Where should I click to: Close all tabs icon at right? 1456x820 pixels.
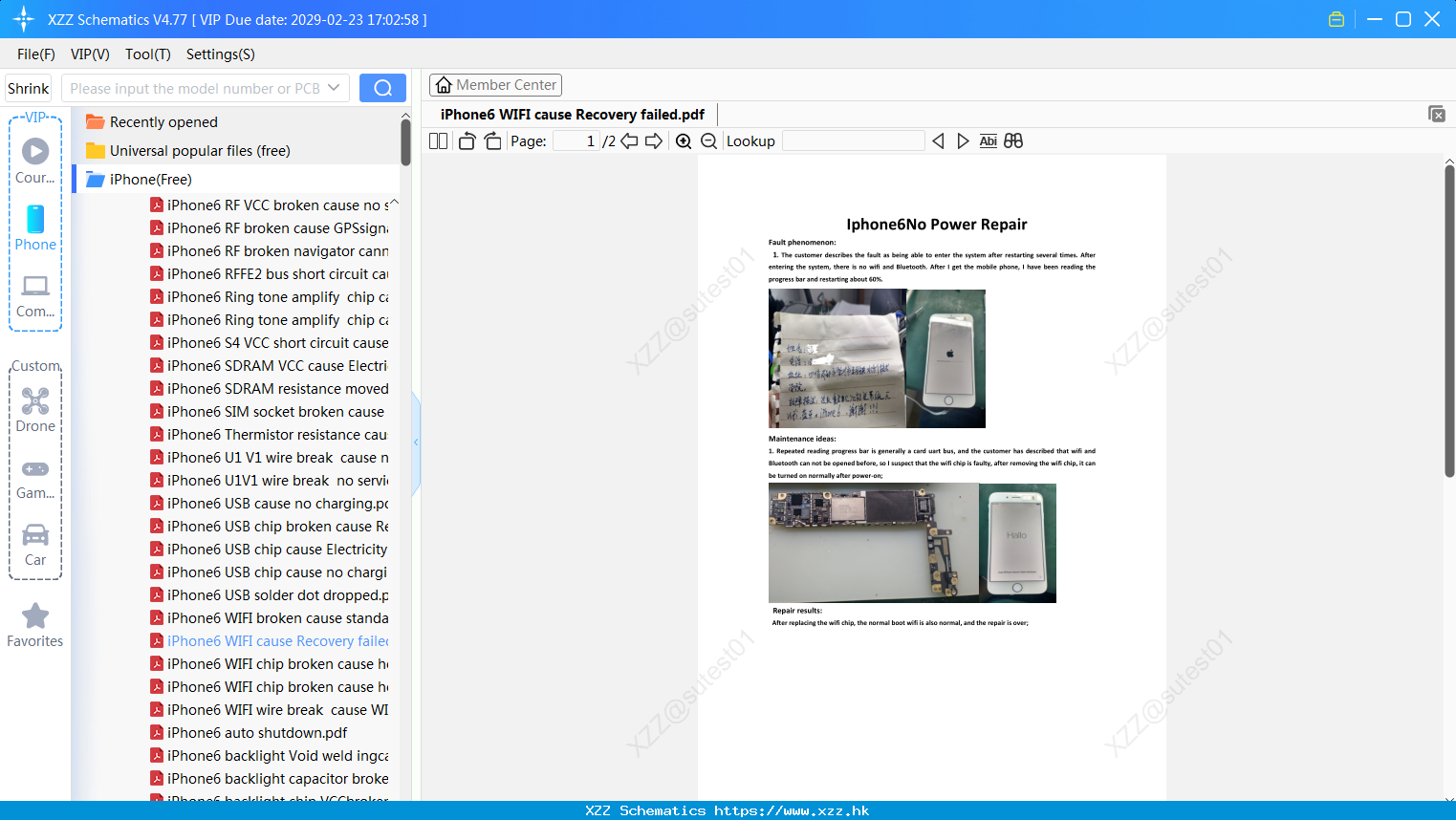click(1436, 114)
